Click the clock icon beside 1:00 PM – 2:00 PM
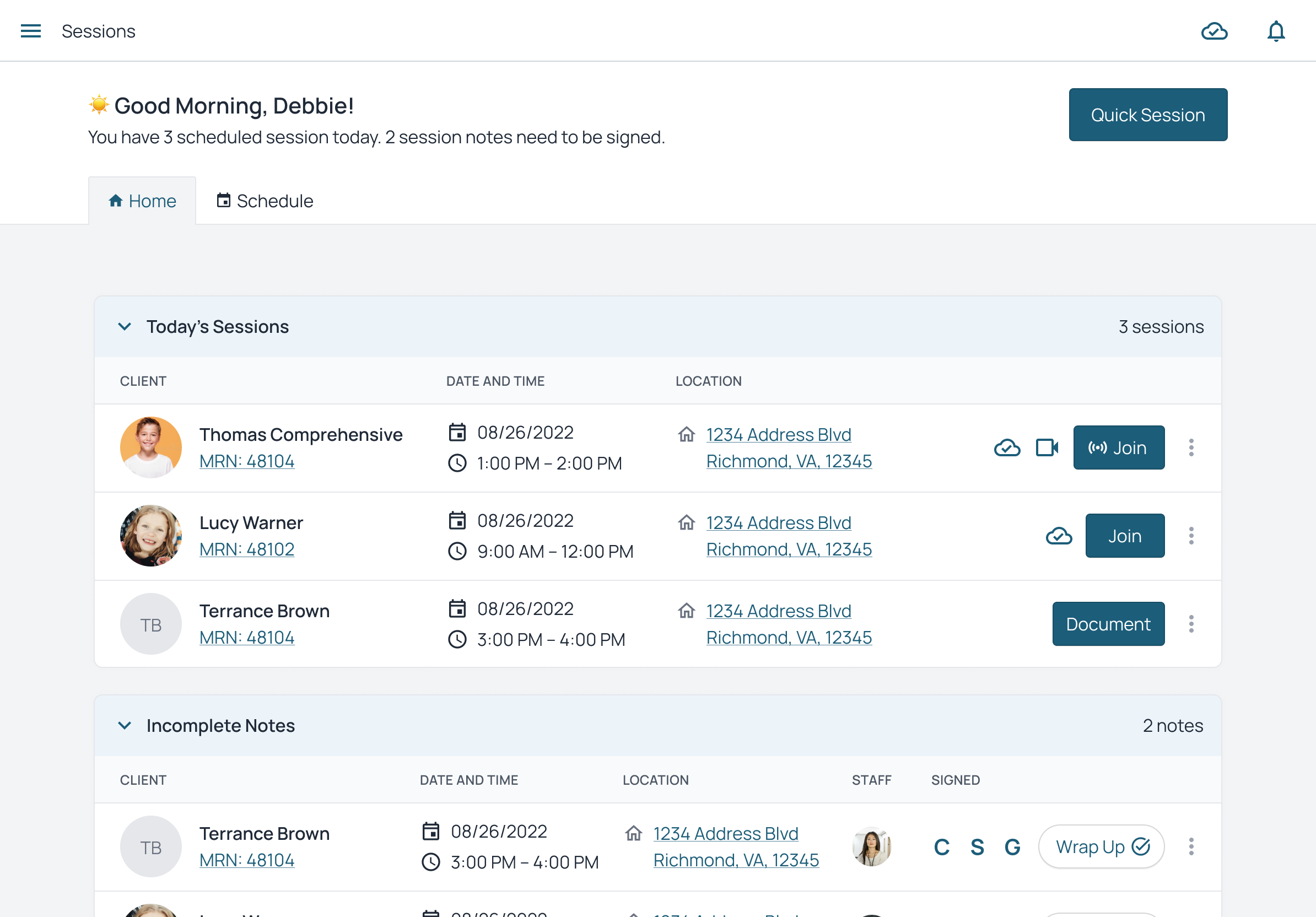The width and height of the screenshot is (1316, 917). pyautogui.click(x=457, y=463)
